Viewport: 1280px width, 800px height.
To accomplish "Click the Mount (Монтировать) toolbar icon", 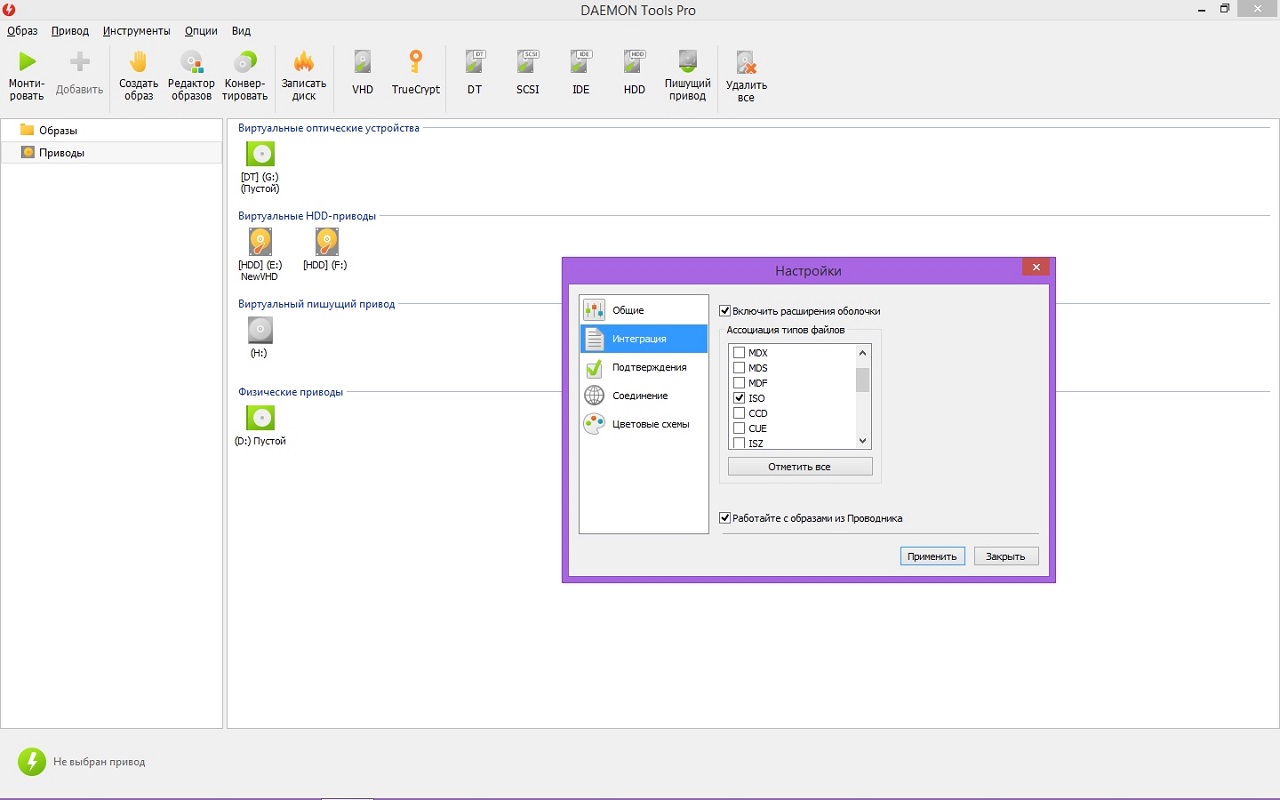I will pos(27,75).
